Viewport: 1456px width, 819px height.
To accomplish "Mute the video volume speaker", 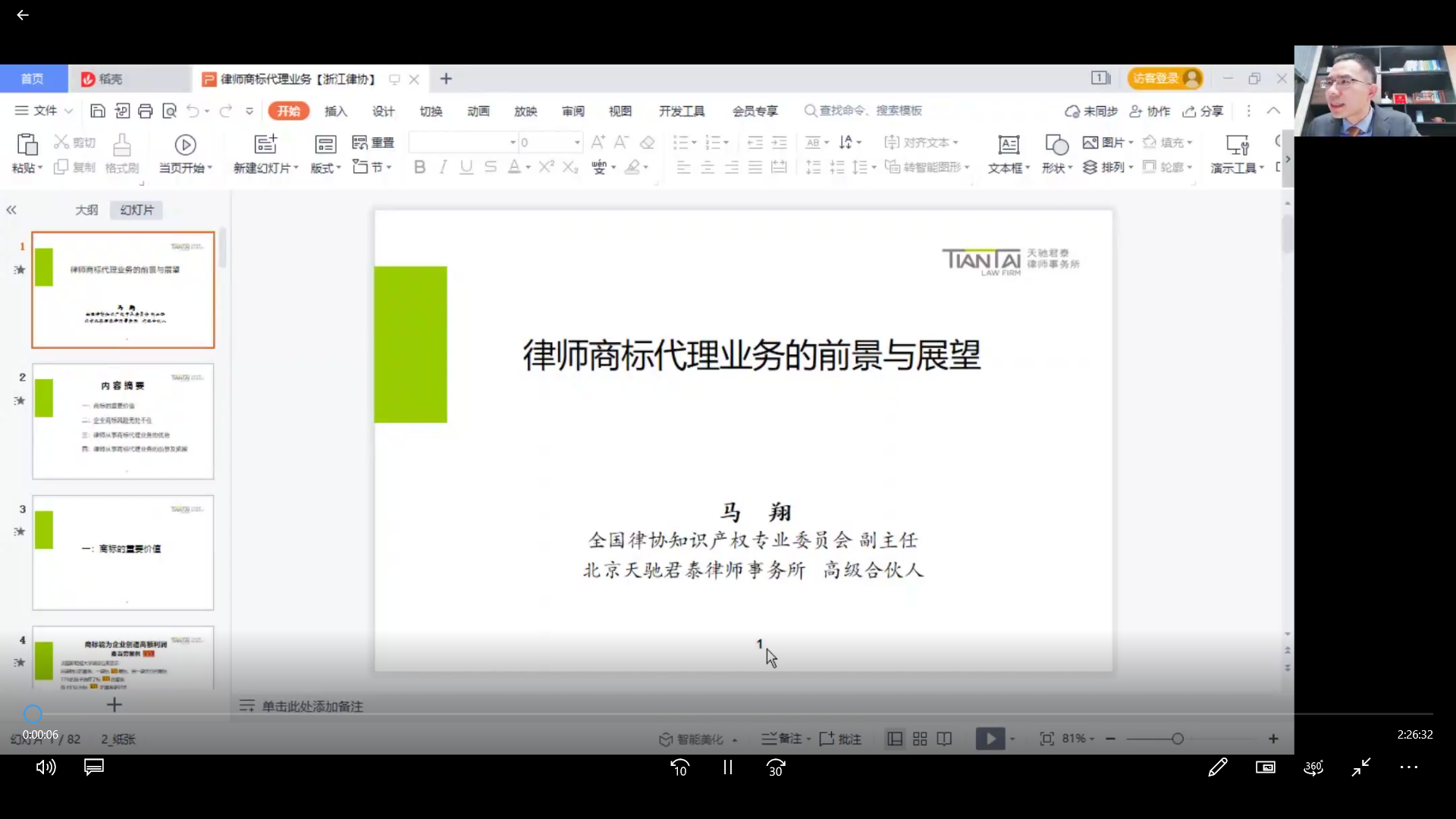I will pyautogui.click(x=45, y=767).
